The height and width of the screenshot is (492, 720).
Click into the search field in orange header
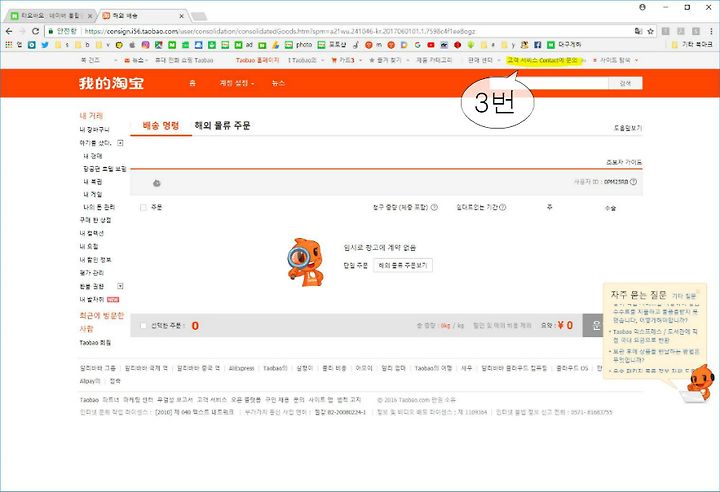click(x=549, y=83)
